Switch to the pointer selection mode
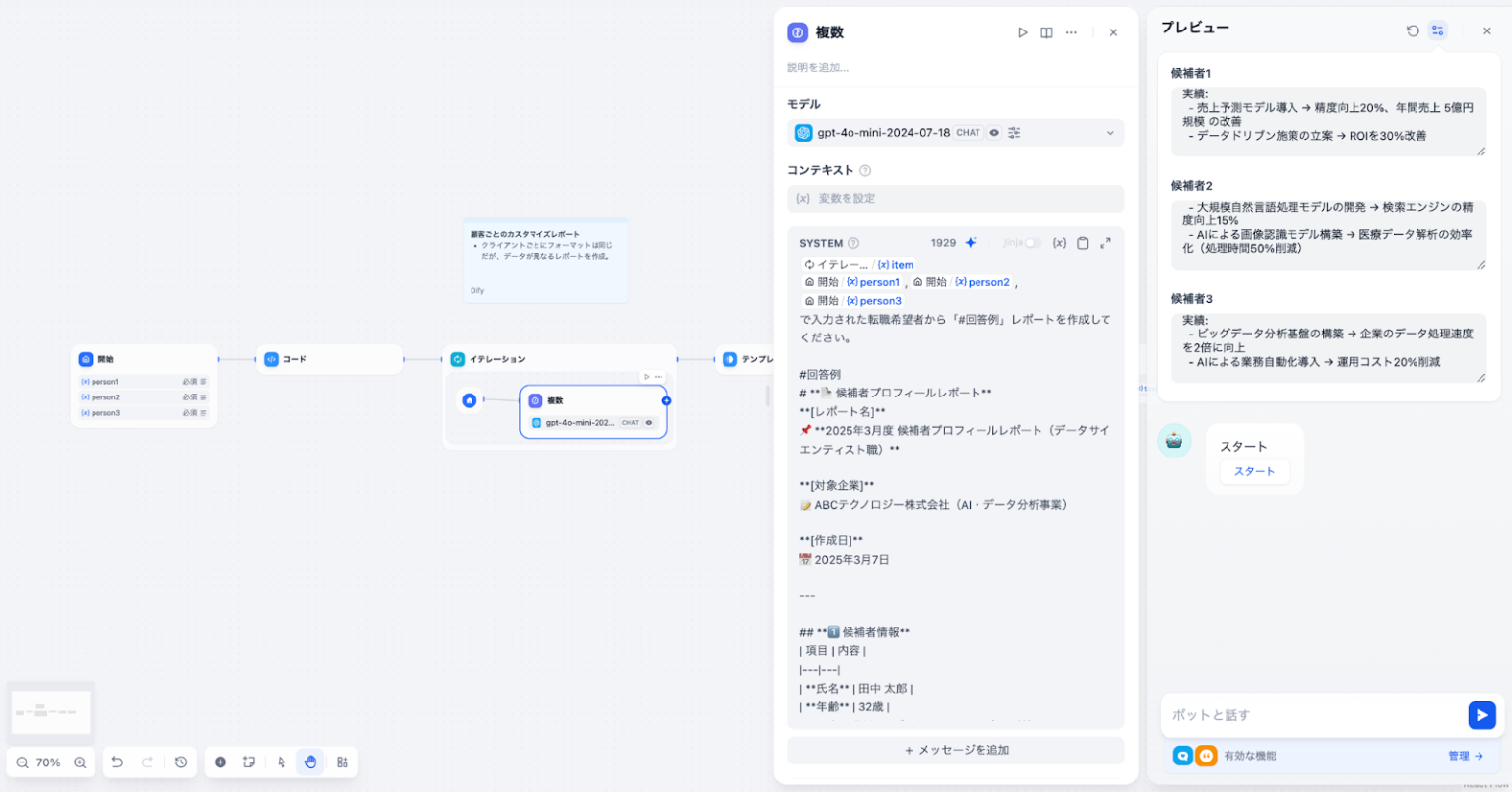1512x792 pixels. (281, 762)
